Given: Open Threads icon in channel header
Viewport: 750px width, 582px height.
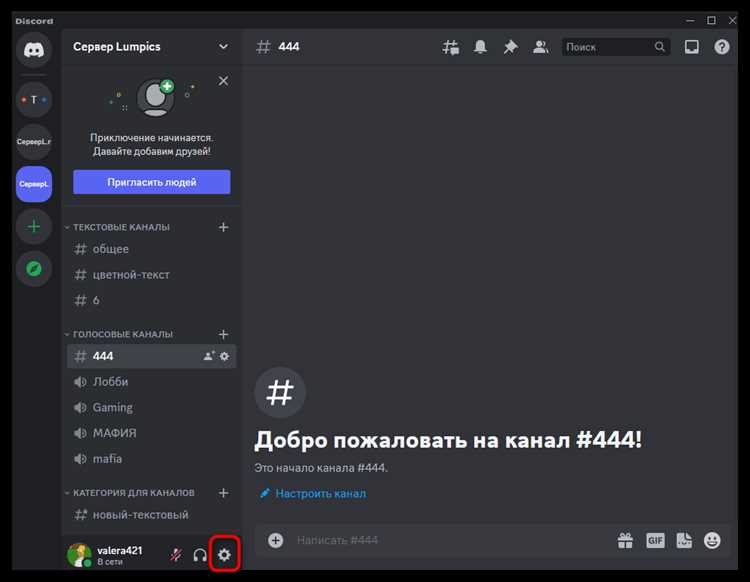Looking at the screenshot, I should click(x=451, y=47).
